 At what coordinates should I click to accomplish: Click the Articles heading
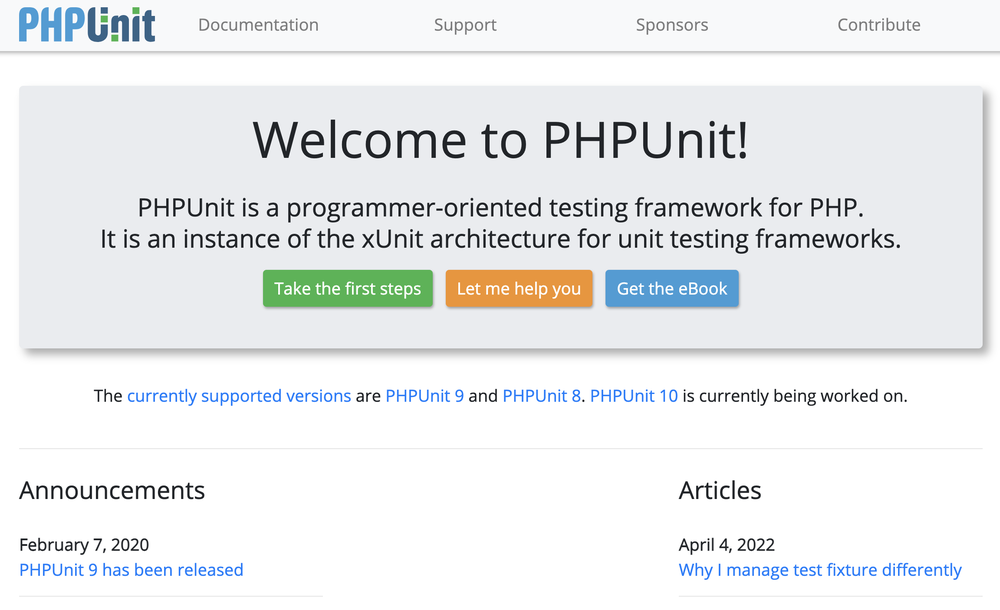pos(720,490)
